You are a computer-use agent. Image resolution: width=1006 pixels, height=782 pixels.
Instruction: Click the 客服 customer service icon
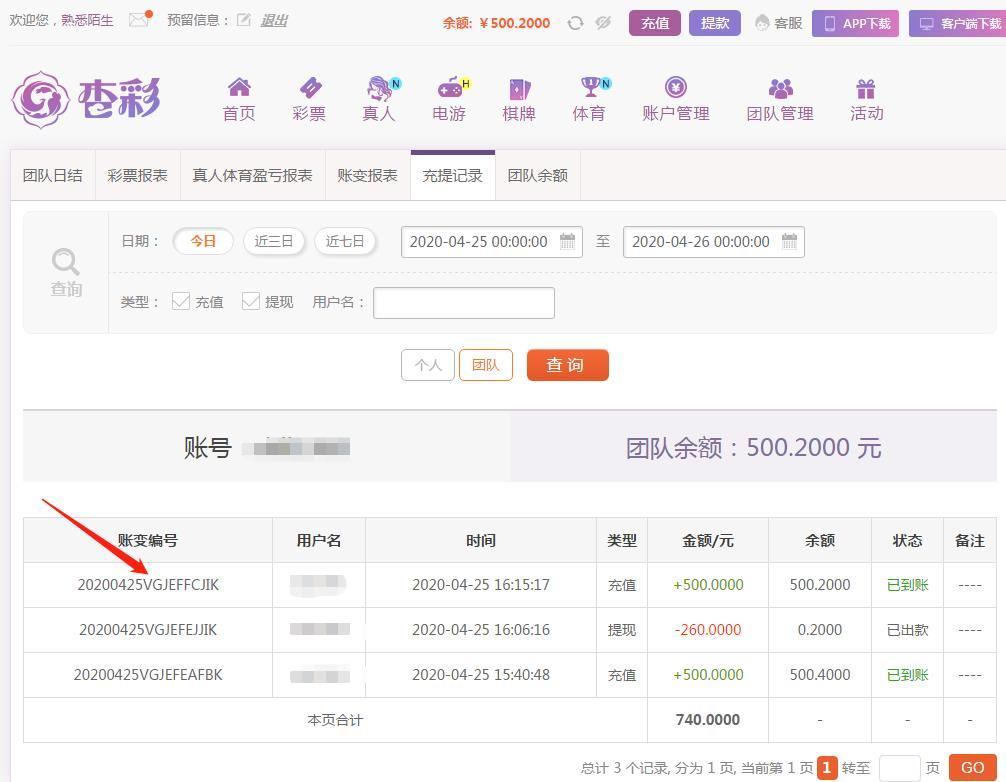click(x=763, y=23)
